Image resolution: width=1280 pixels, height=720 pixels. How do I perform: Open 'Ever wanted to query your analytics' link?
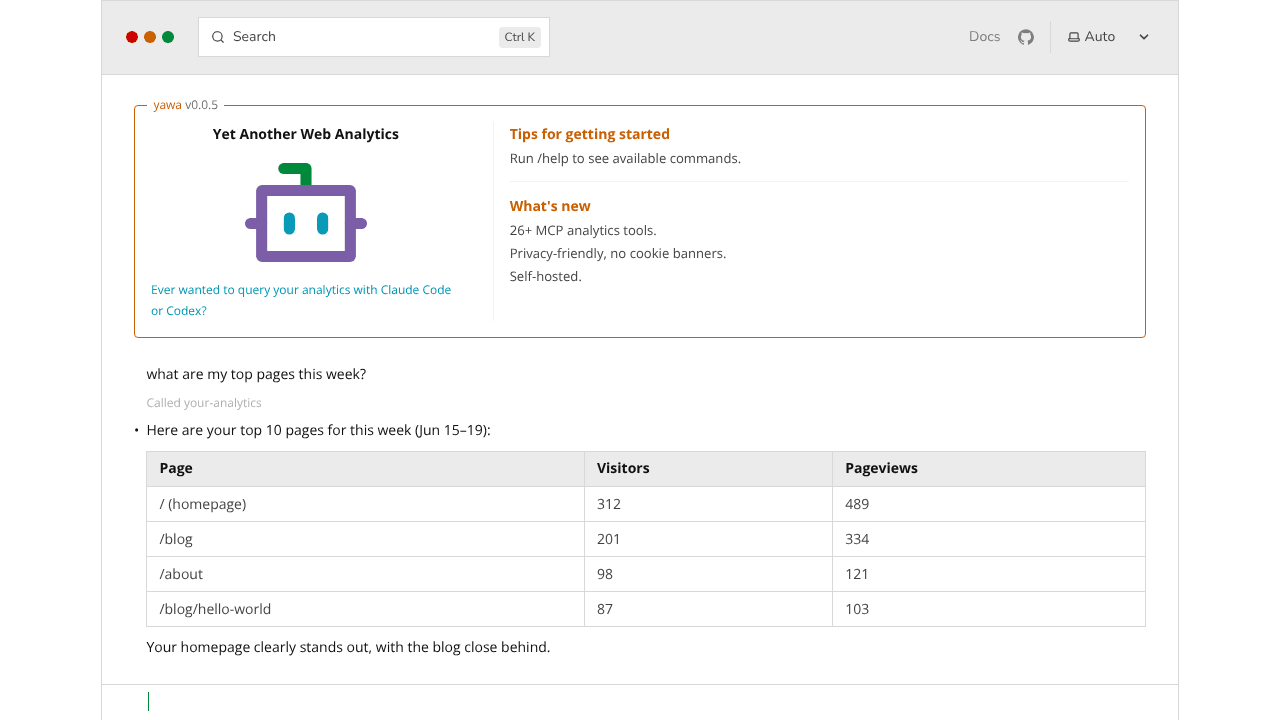pyautogui.click(x=301, y=300)
